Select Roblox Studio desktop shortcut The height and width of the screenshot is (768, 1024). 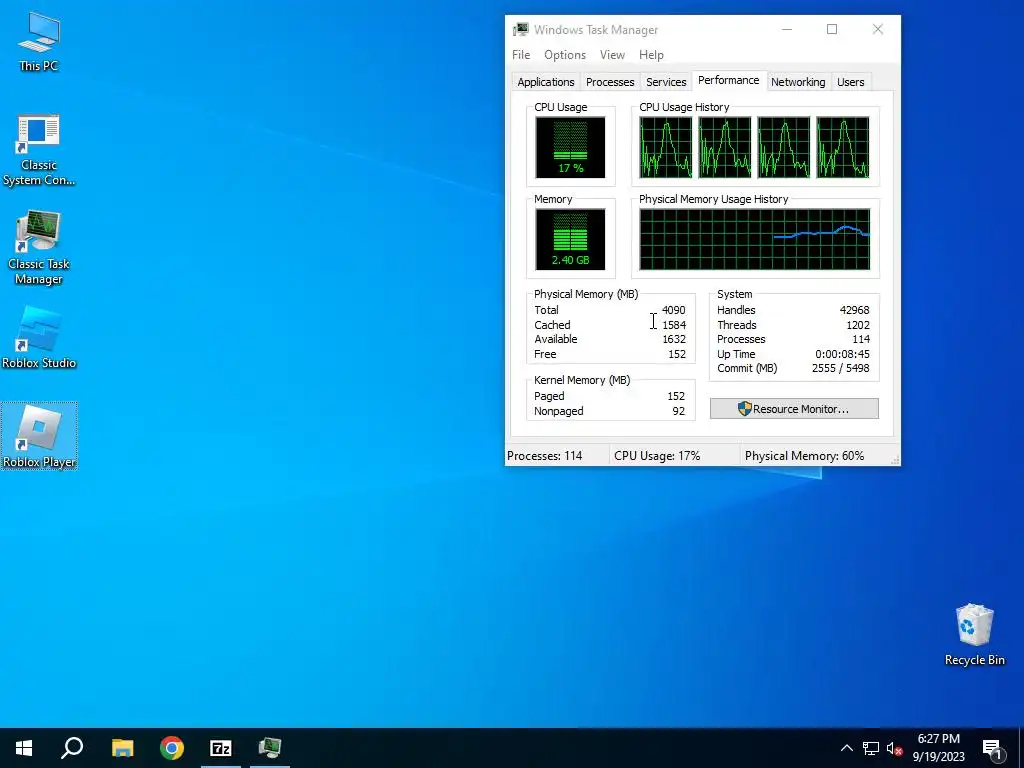click(x=39, y=338)
